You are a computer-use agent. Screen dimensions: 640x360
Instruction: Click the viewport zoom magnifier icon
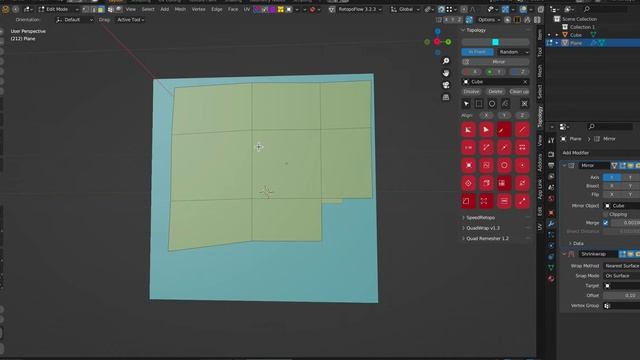446,61
